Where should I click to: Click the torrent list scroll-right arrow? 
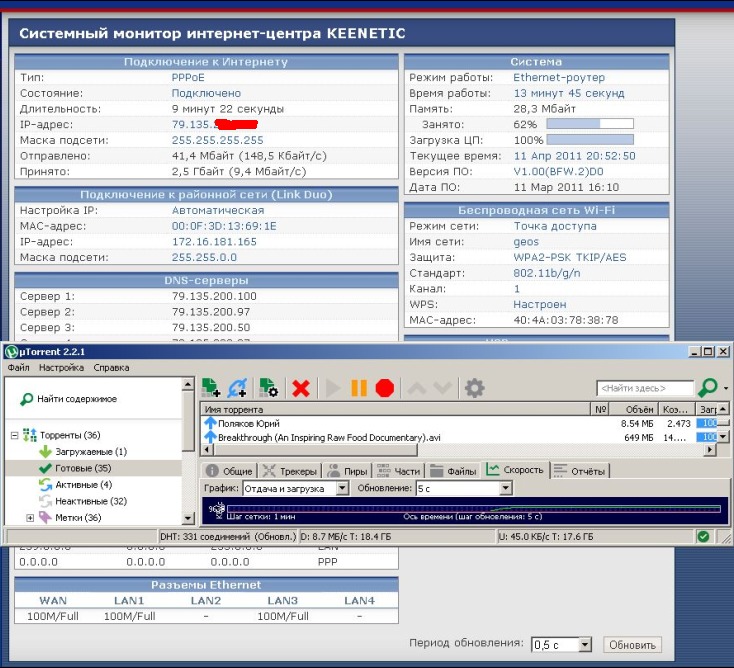coord(710,450)
